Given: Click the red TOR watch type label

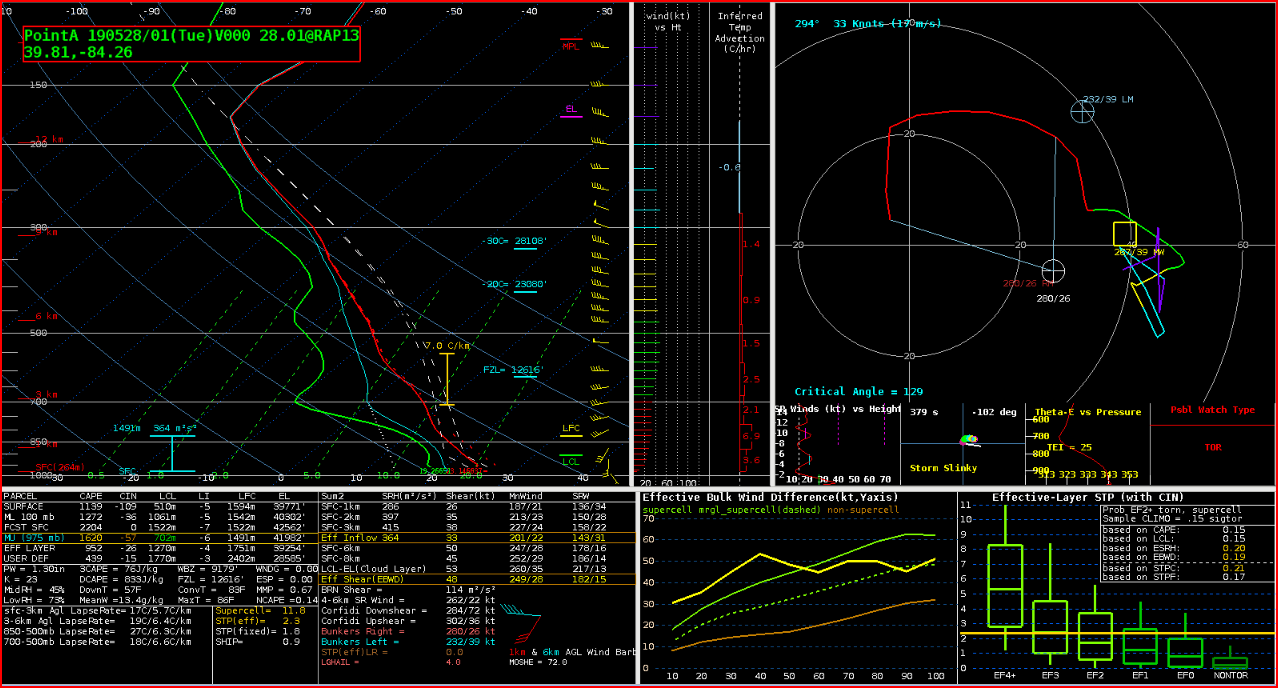Looking at the screenshot, I should (x=1212, y=447).
